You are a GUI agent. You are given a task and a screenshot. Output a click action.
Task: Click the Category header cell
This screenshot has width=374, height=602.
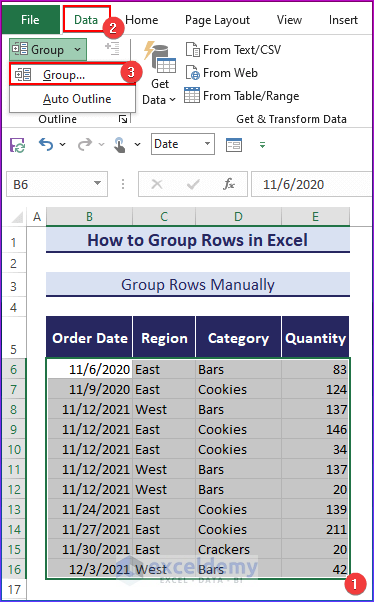click(x=238, y=337)
